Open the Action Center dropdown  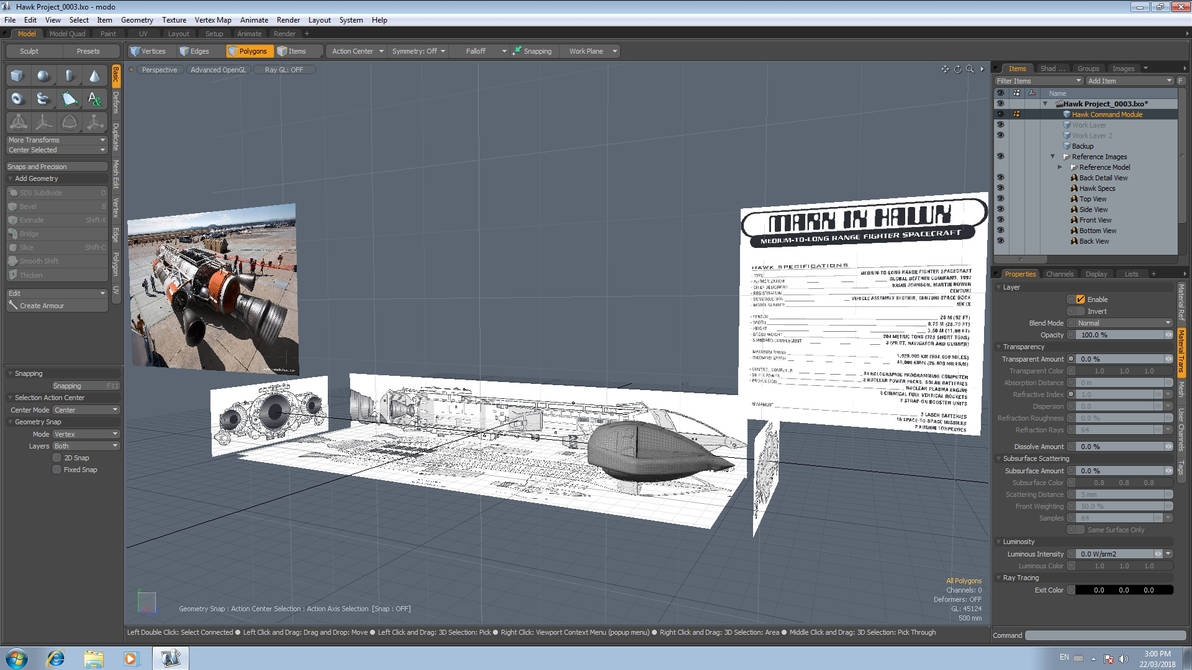[357, 51]
